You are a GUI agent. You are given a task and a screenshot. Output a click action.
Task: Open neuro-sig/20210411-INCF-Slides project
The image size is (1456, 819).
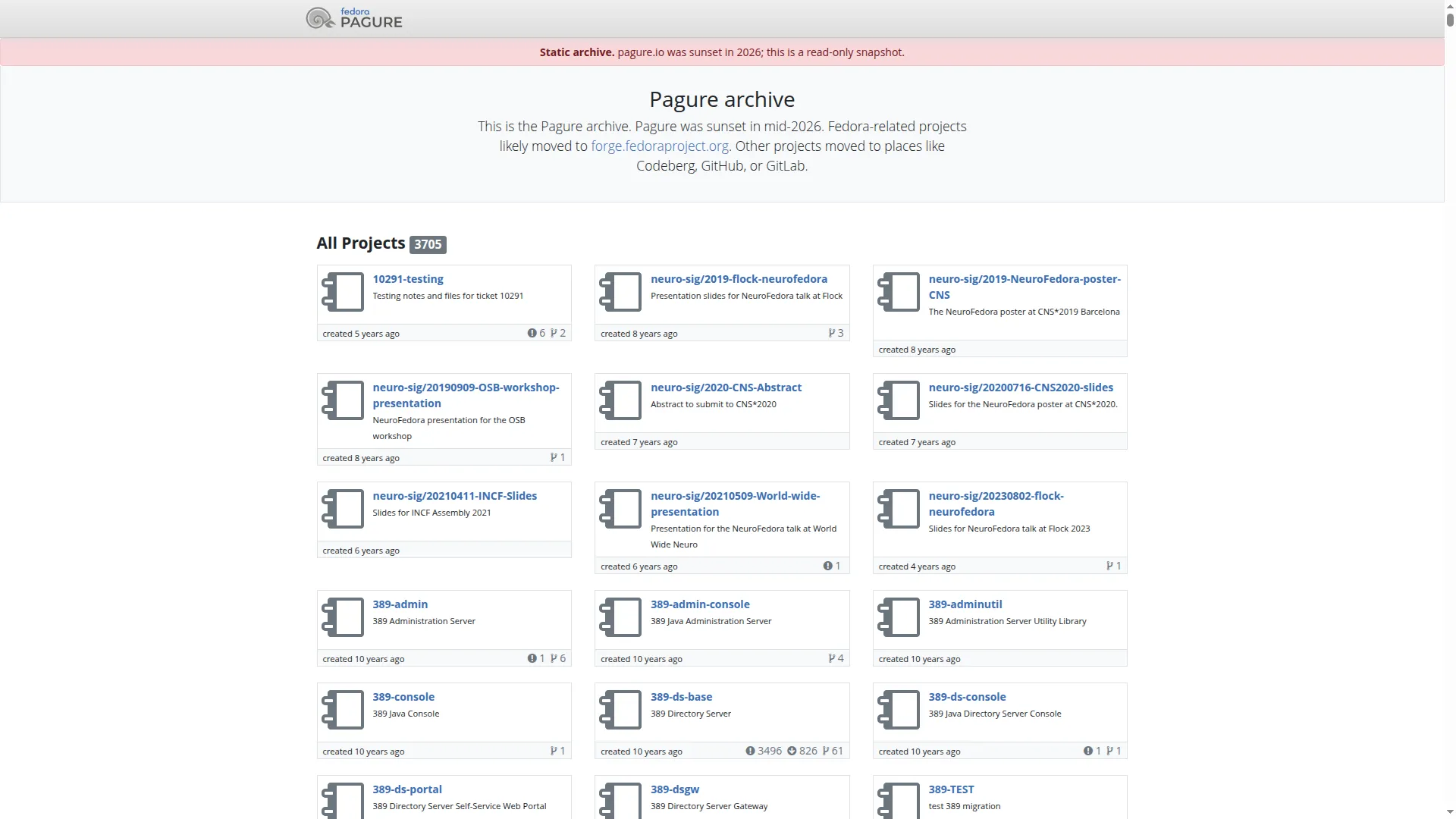click(x=454, y=496)
